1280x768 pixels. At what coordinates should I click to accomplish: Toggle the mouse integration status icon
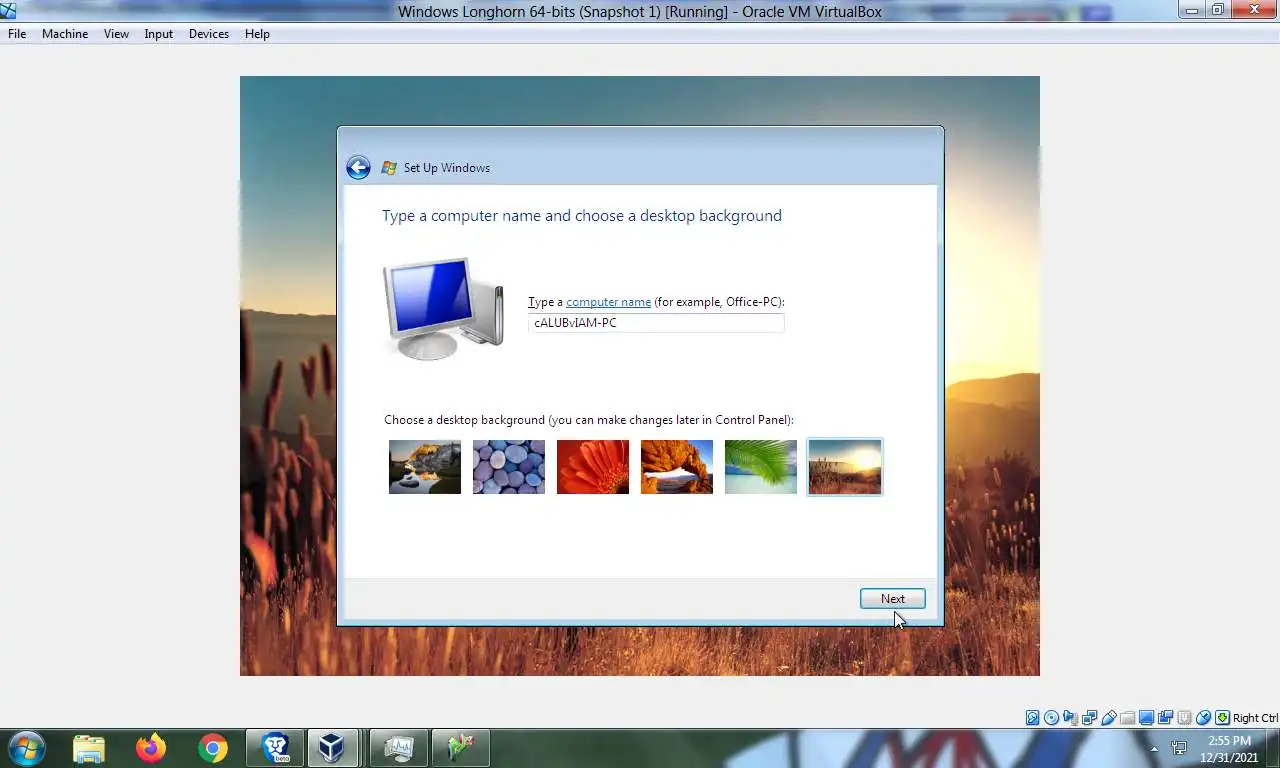[1203, 718]
